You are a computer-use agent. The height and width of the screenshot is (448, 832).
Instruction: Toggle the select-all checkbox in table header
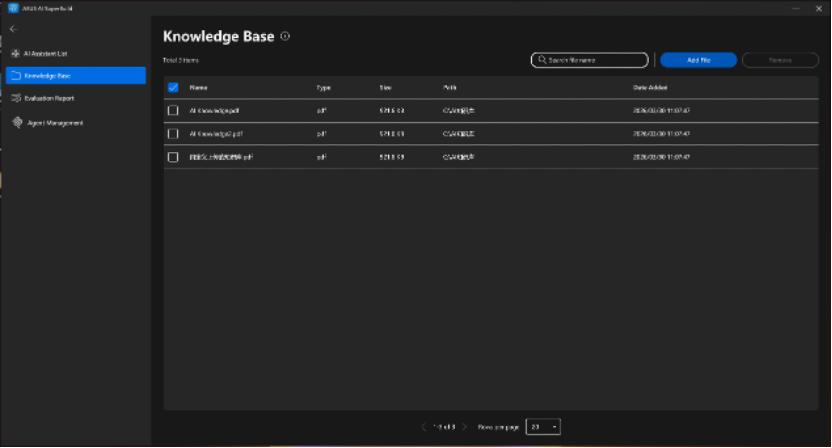point(173,88)
